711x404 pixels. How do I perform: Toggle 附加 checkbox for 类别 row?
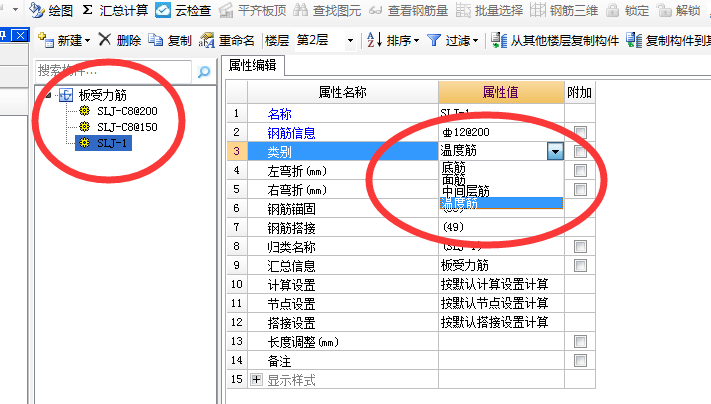coord(580,151)
